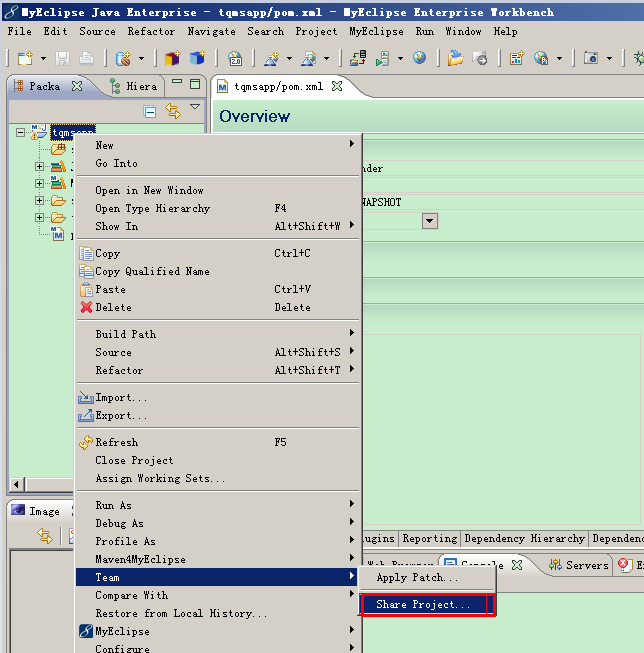Screen dimensions: 644x653
Task: Open the File menu
Action: 20,32
